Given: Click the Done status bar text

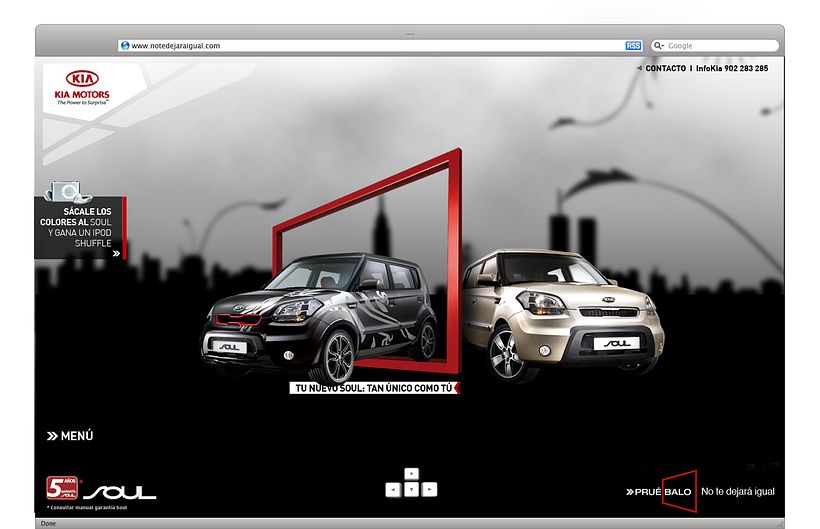Looking at the screenshot, I should coord(48,523).
